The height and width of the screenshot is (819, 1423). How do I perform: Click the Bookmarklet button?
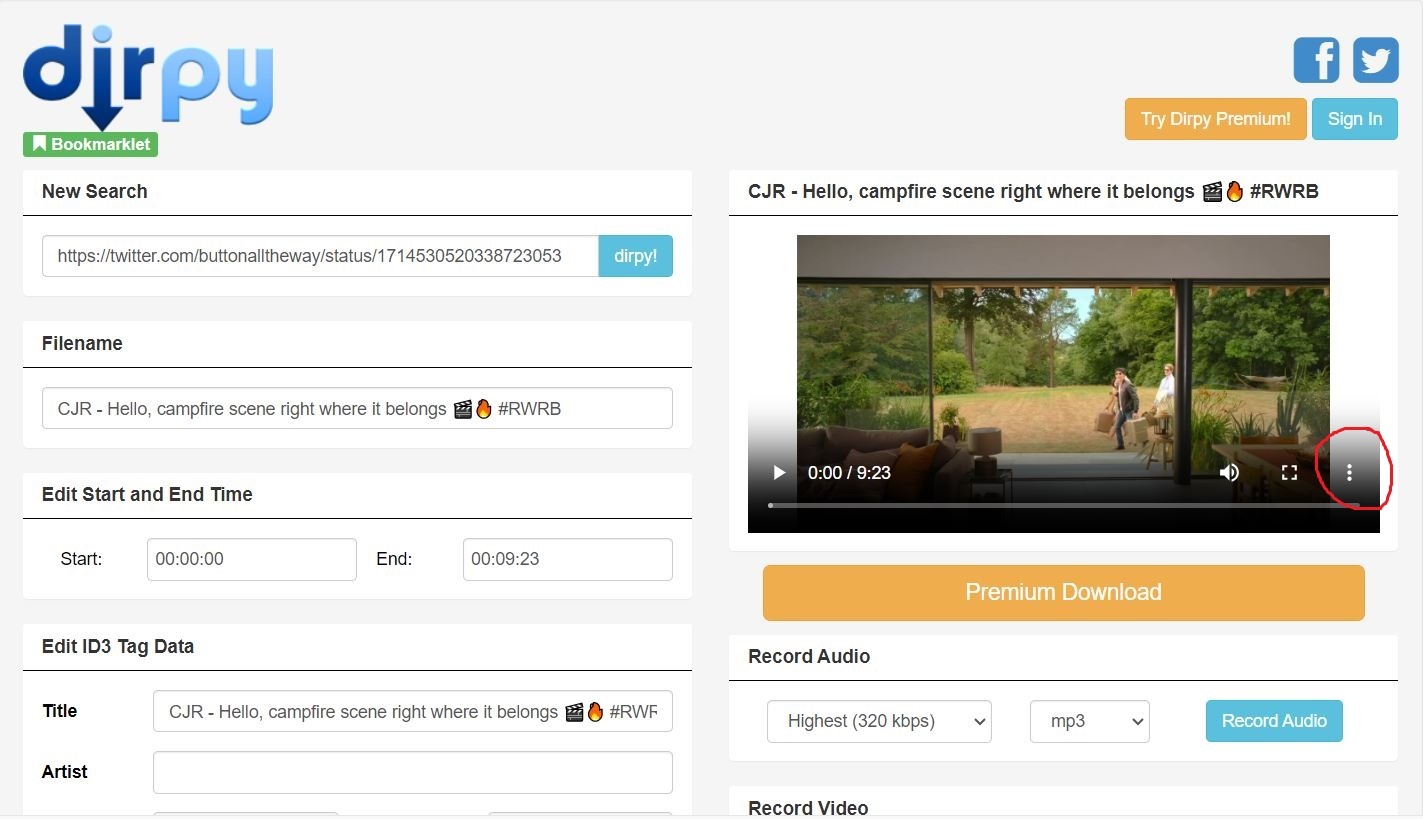point(90,144)
